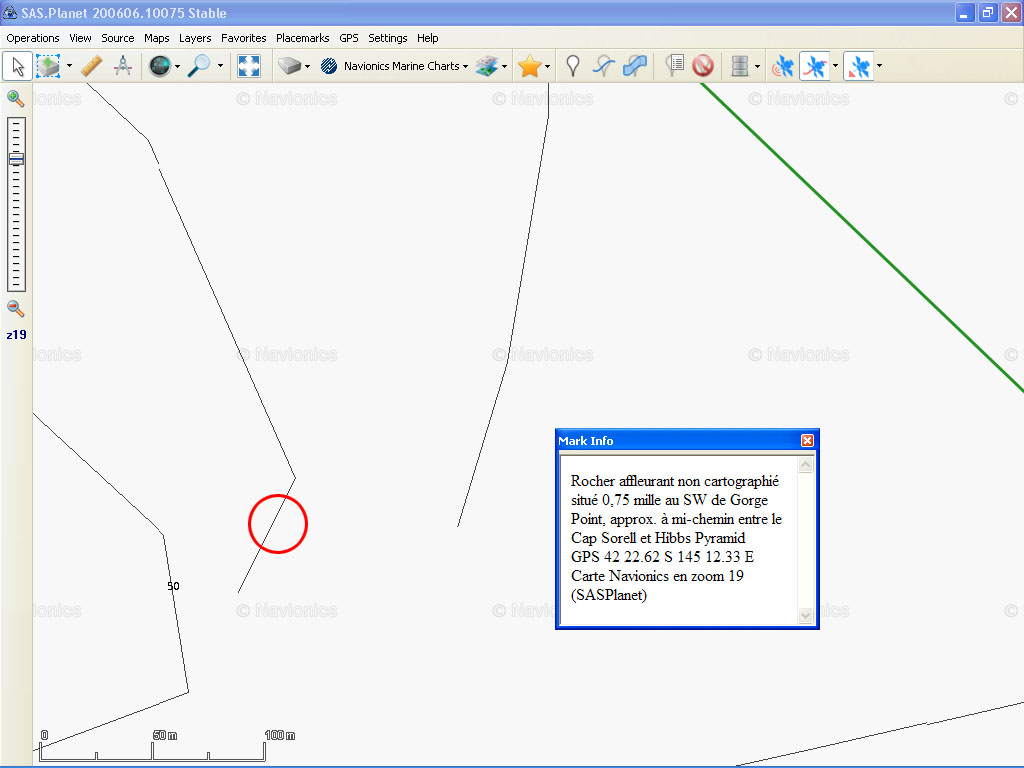Expand the GPS track options dropdown arrow
The width and height of the screenshot is (1024, 768).
tap(835, 66)
